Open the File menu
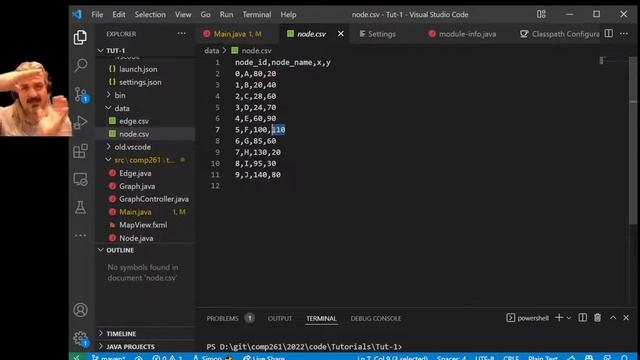 (97, 14)
